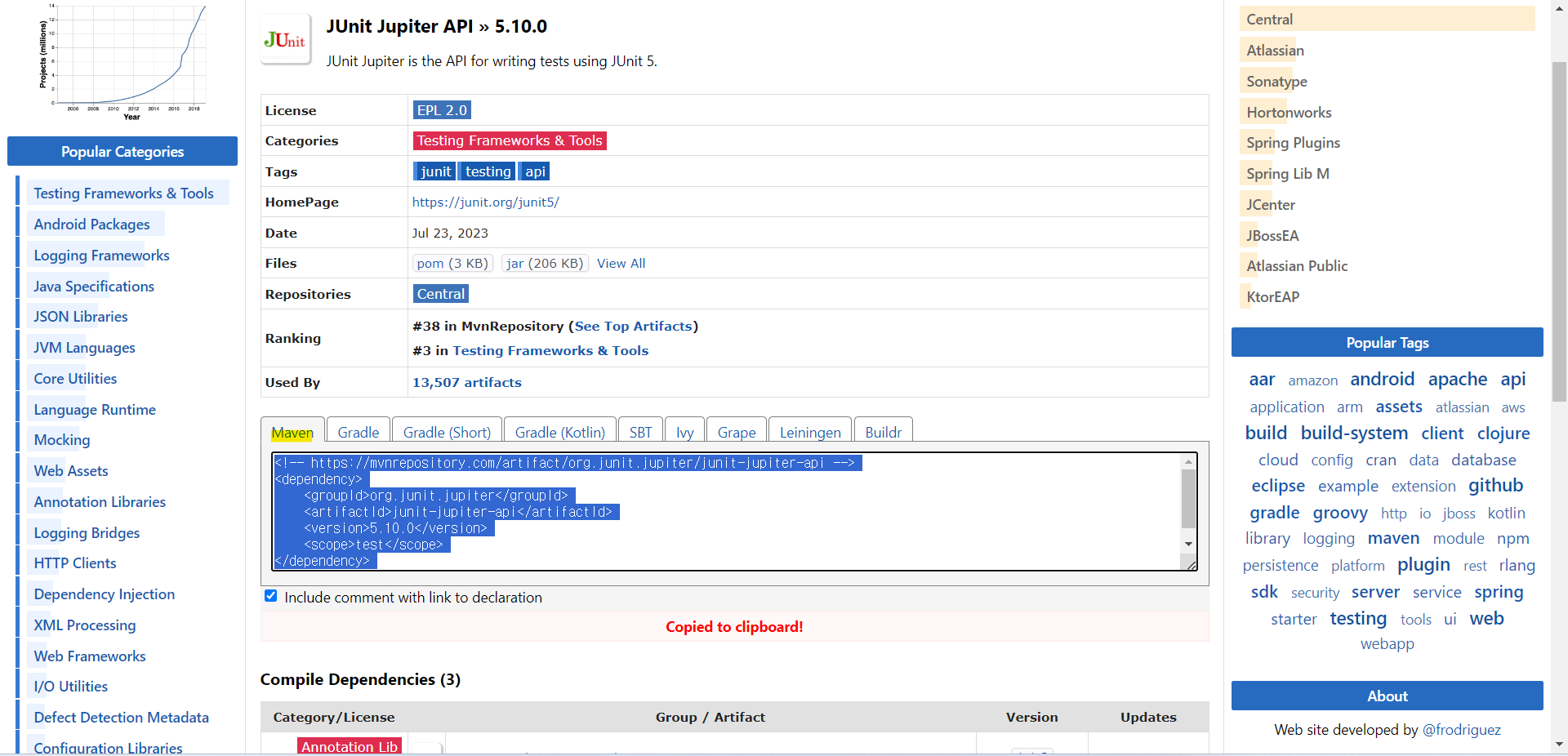
Task: Switch to the Leiningen tab
Action: [810, 431]
